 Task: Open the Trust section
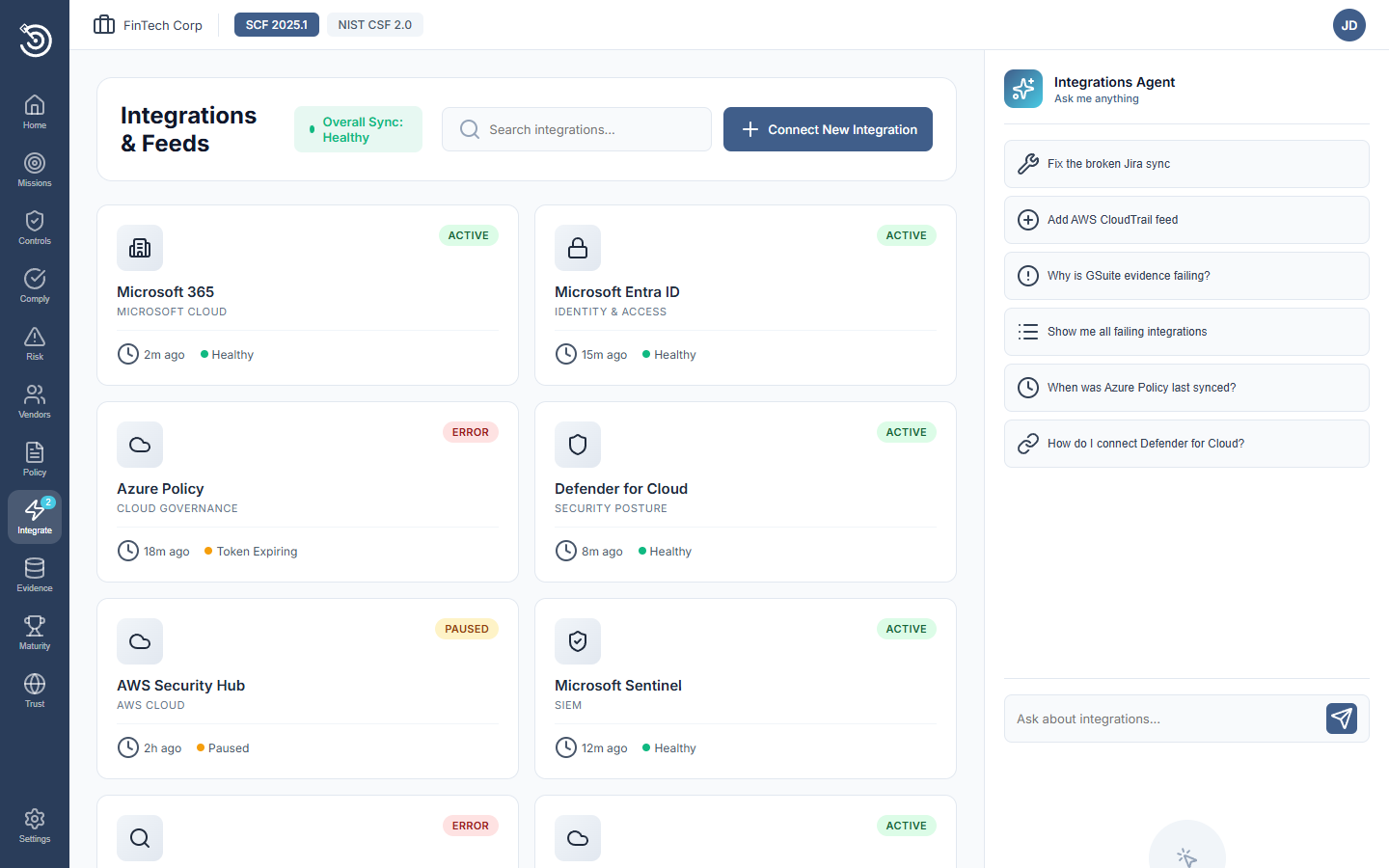tap(35, 691)
